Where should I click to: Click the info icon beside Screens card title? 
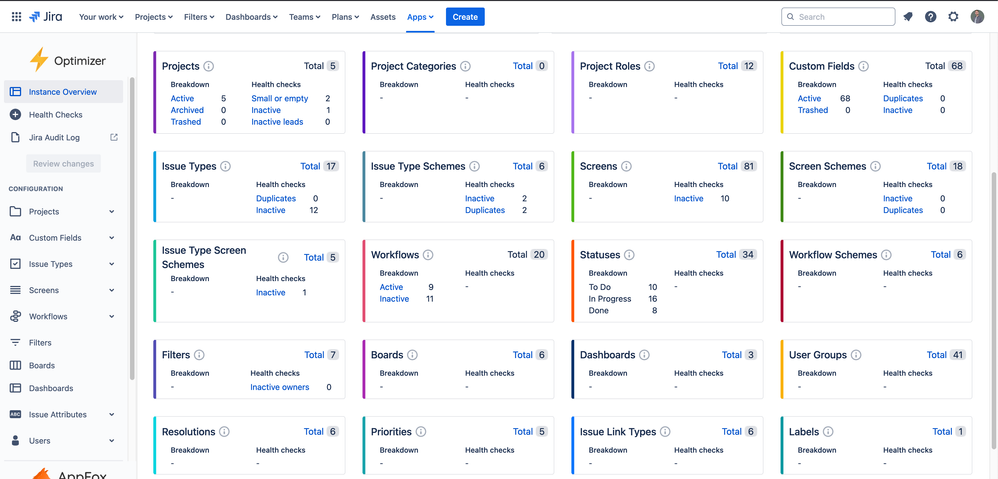[x=626, y=166]
